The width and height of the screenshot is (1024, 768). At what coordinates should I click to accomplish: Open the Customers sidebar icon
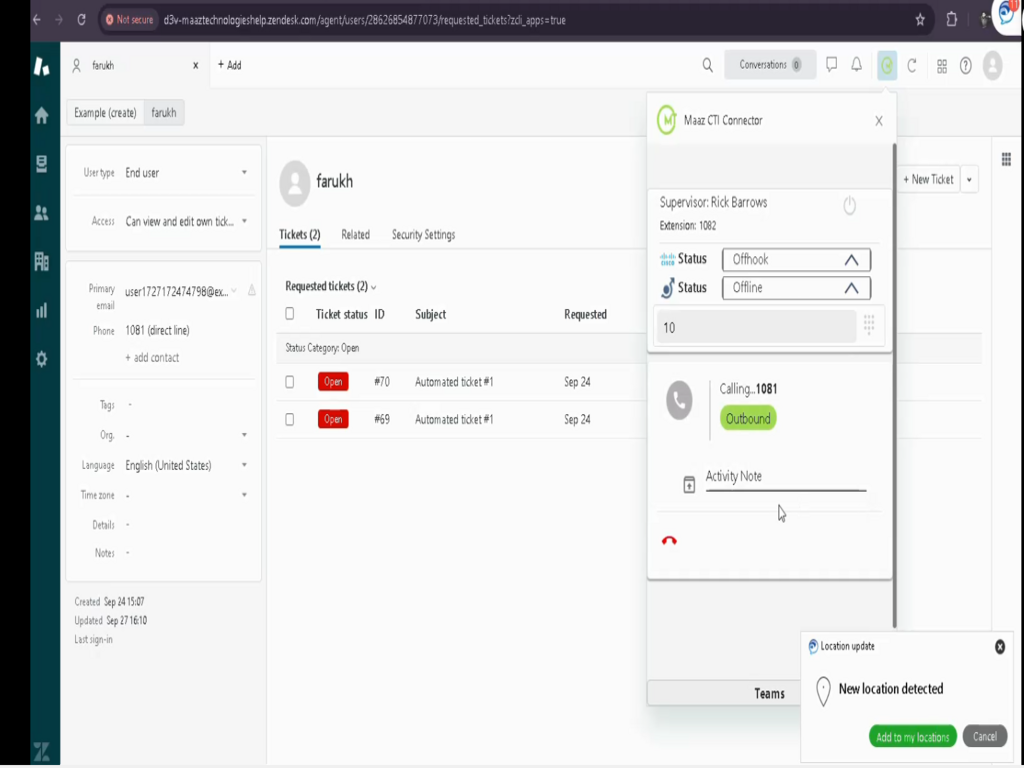point(41,212)
